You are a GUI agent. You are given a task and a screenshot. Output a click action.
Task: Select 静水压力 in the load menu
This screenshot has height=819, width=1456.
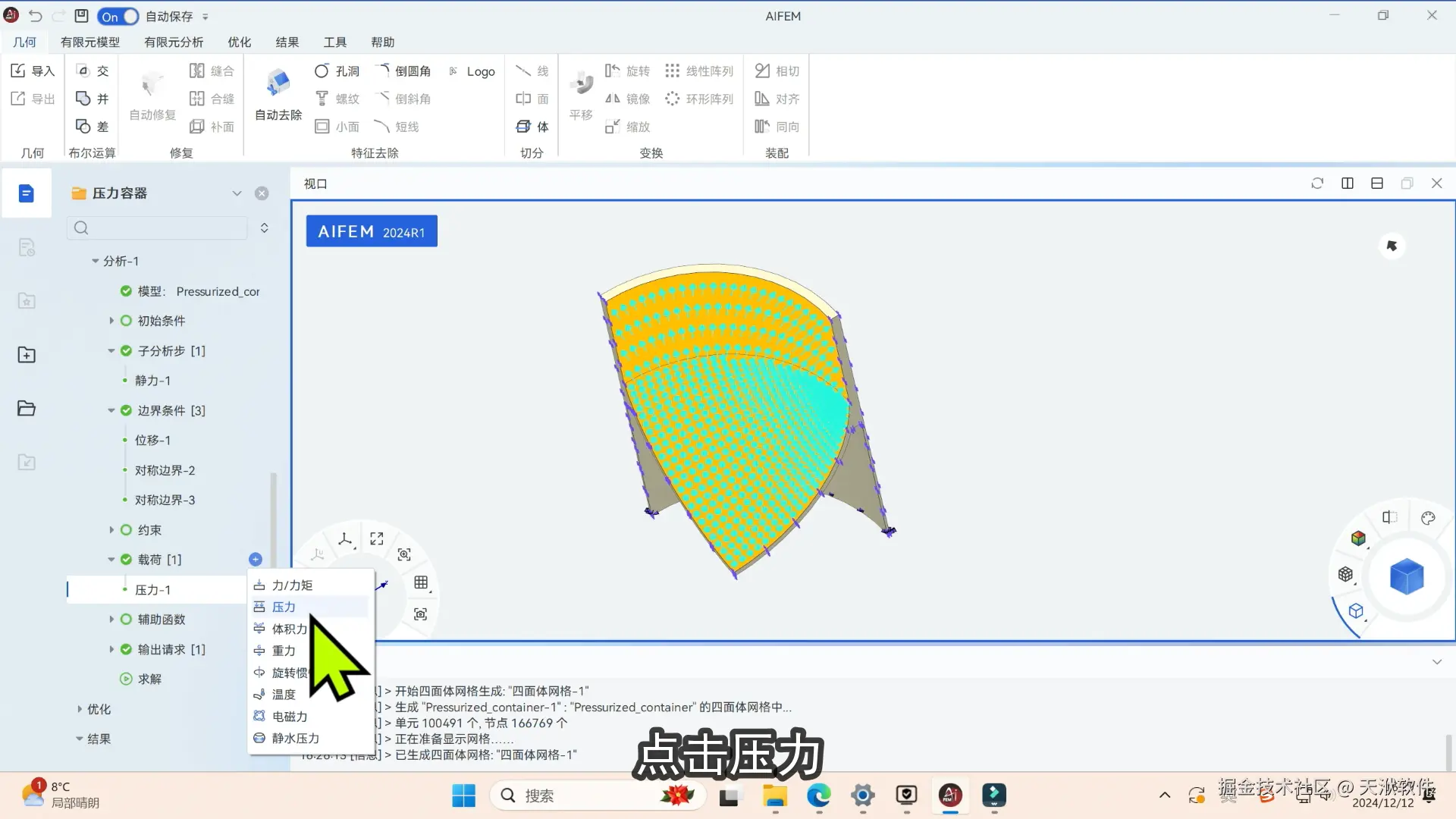point(295,738)
